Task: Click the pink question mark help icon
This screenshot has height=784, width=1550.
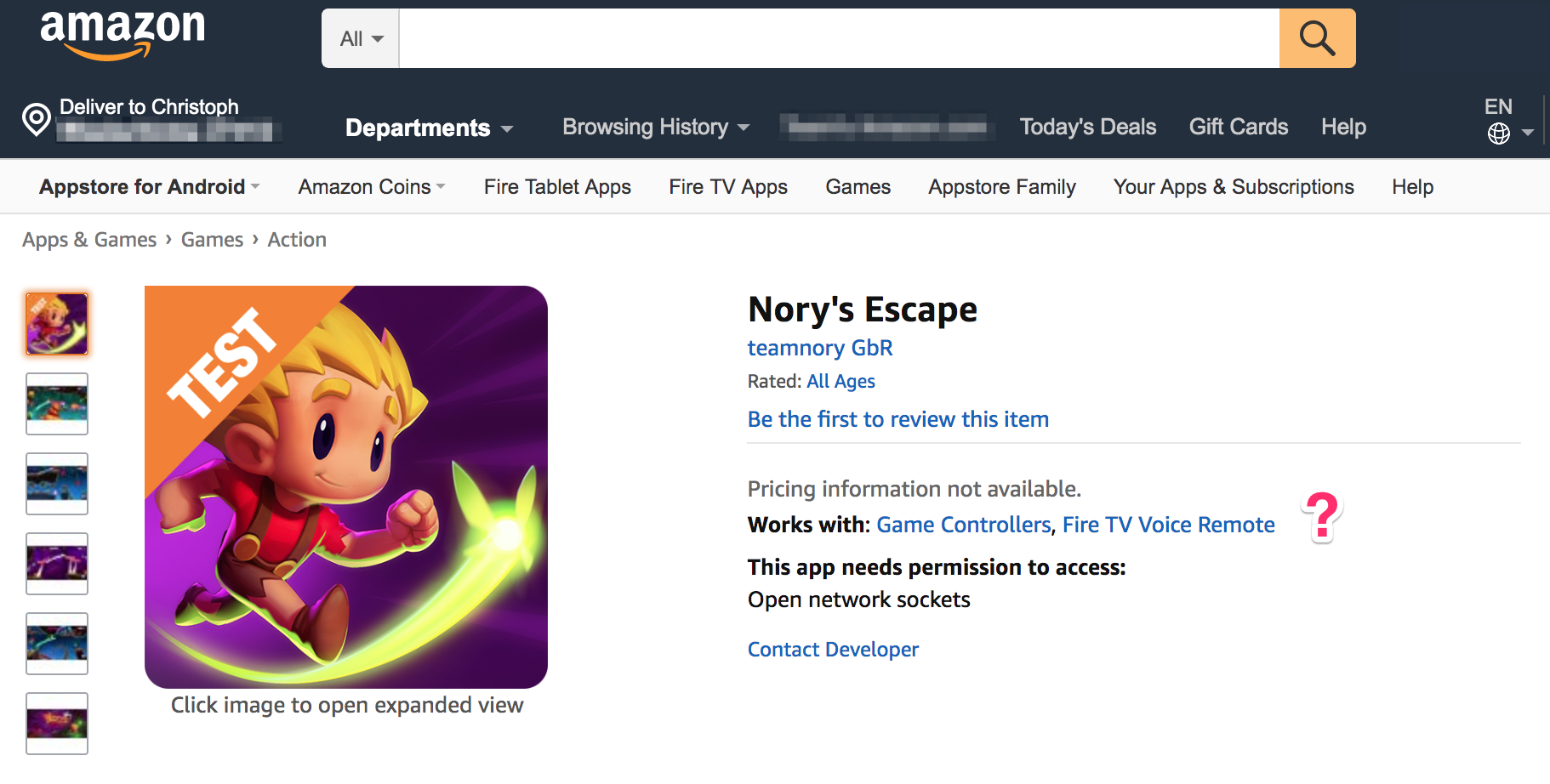Action: 1321,515
